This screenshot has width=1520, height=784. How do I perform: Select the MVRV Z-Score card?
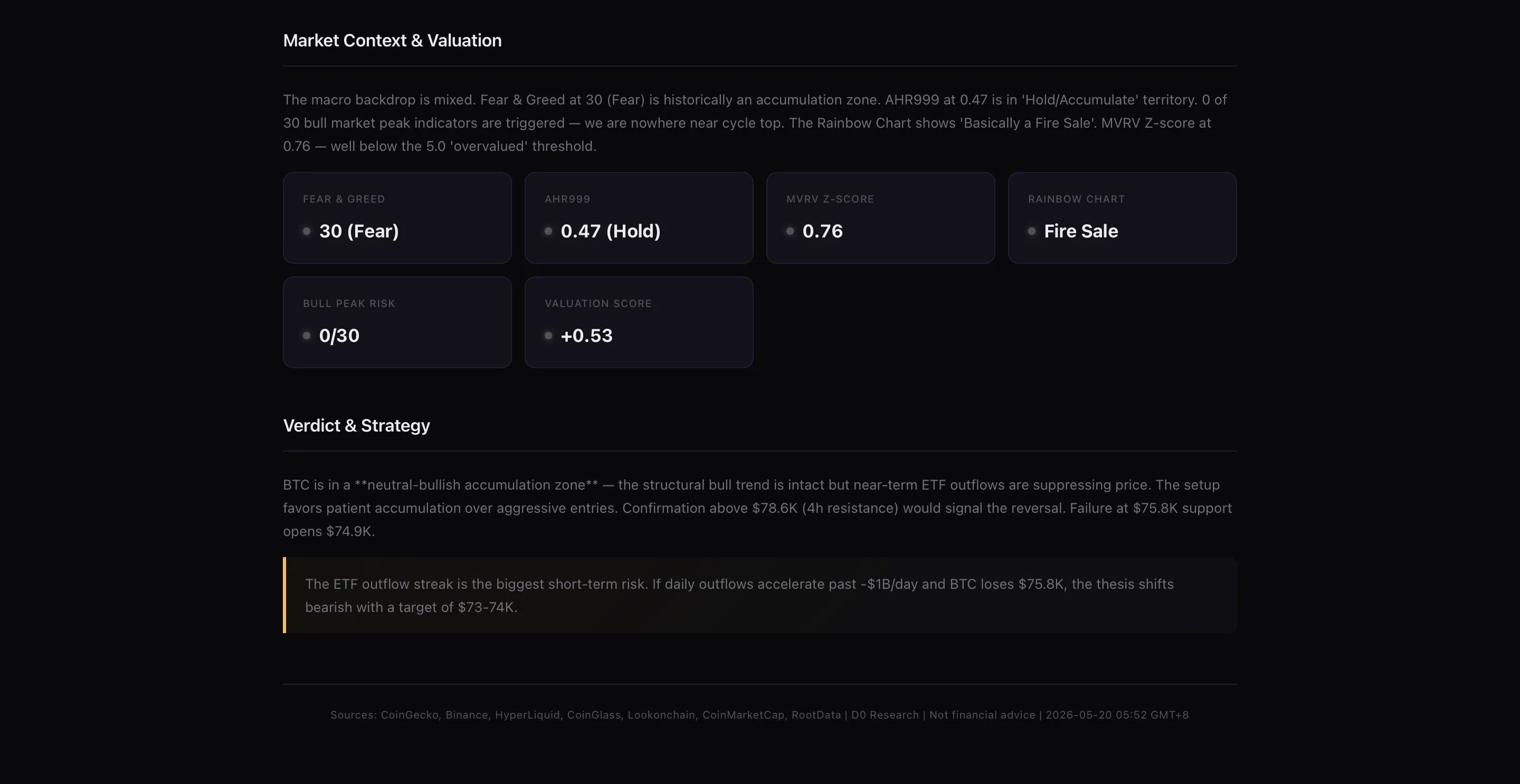pyautogui.click(x=880, y=218)
